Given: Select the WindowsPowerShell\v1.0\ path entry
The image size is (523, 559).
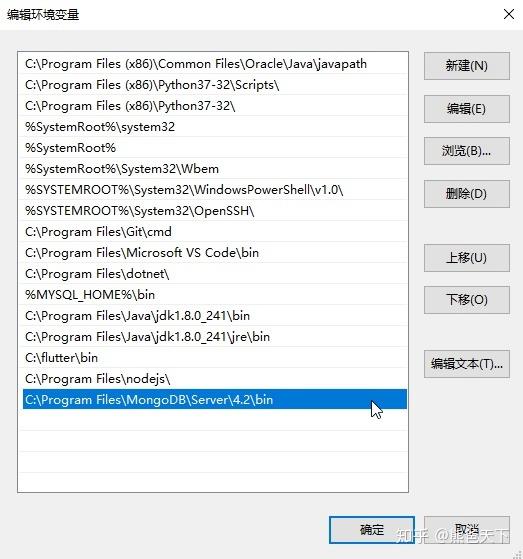Looking at the screenshot, I should (x=214, y=190).
